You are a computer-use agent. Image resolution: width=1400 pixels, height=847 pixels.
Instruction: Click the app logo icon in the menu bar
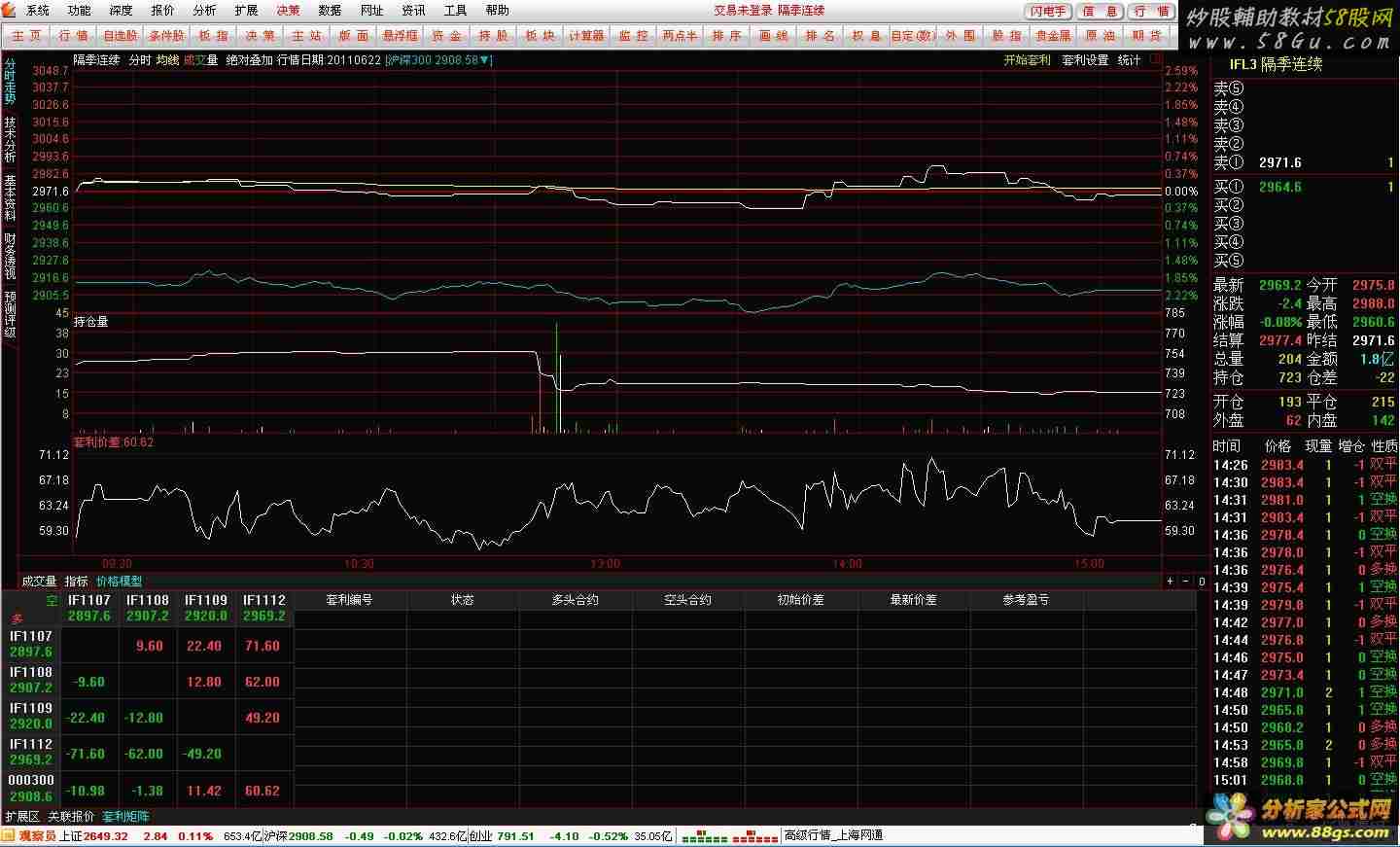pyautogui.click(x=10, y=11)
